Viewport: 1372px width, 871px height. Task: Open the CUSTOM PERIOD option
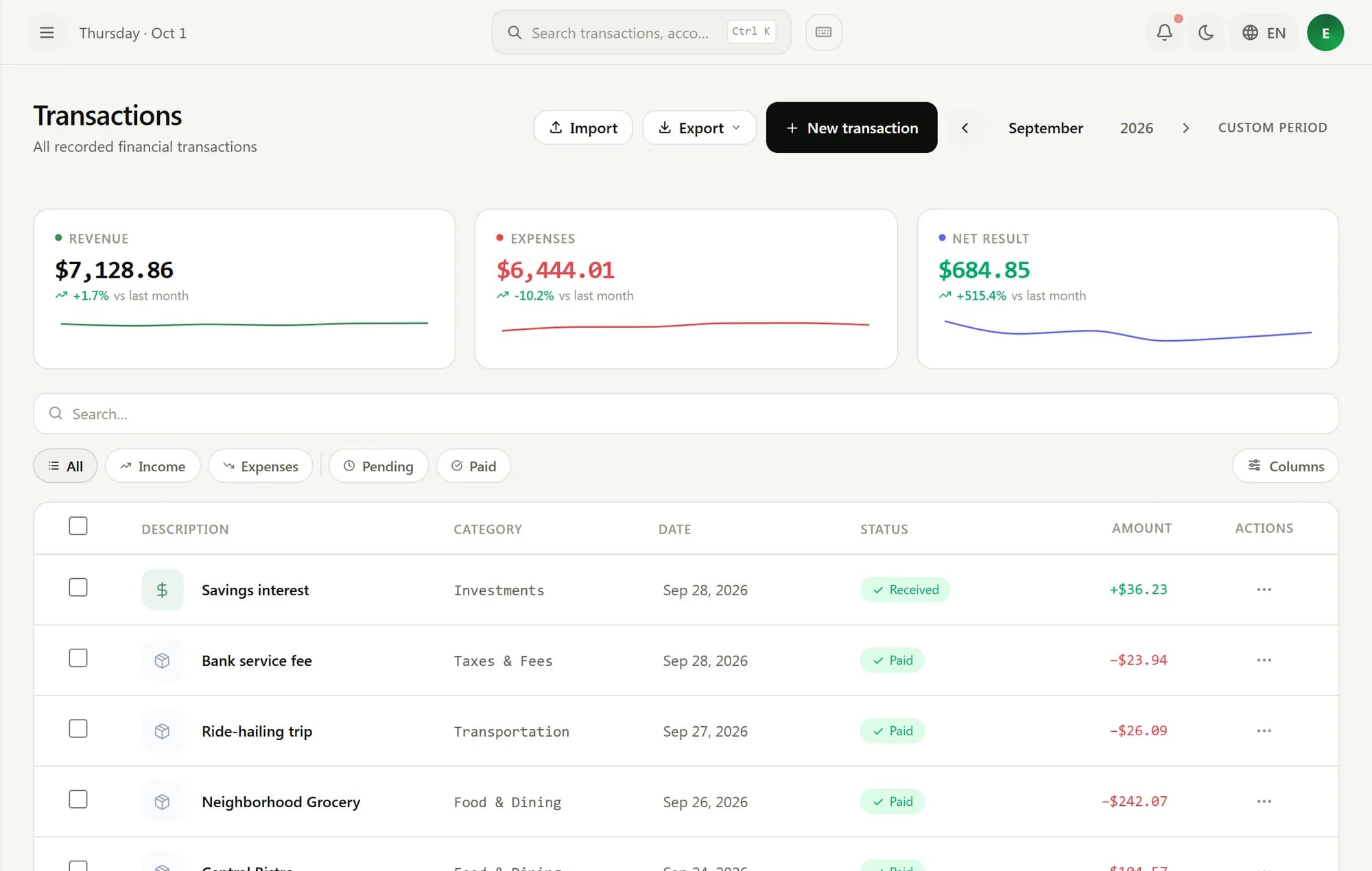point(1273,128)
